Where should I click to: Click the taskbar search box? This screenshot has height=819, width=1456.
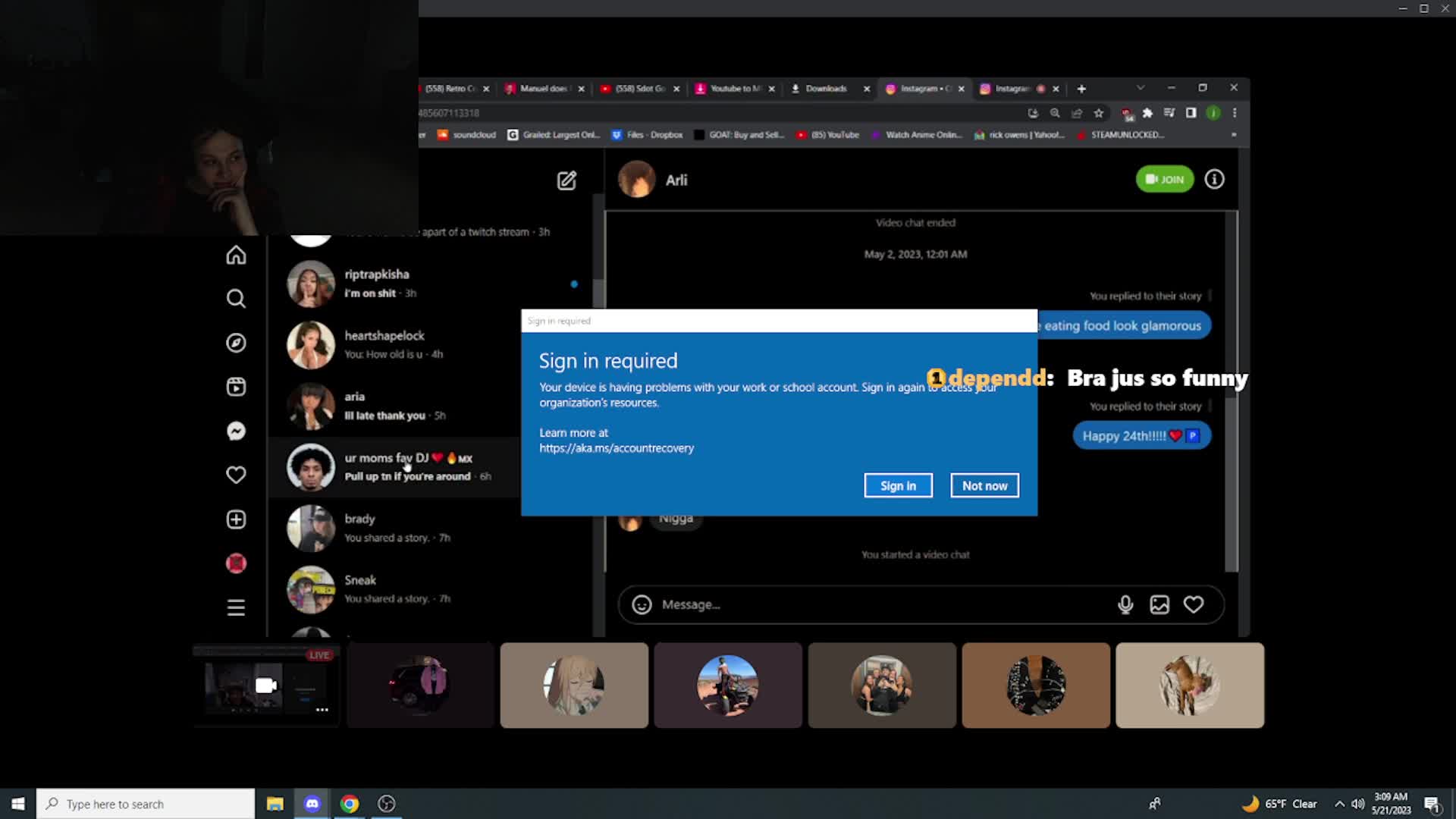(146, 804)
